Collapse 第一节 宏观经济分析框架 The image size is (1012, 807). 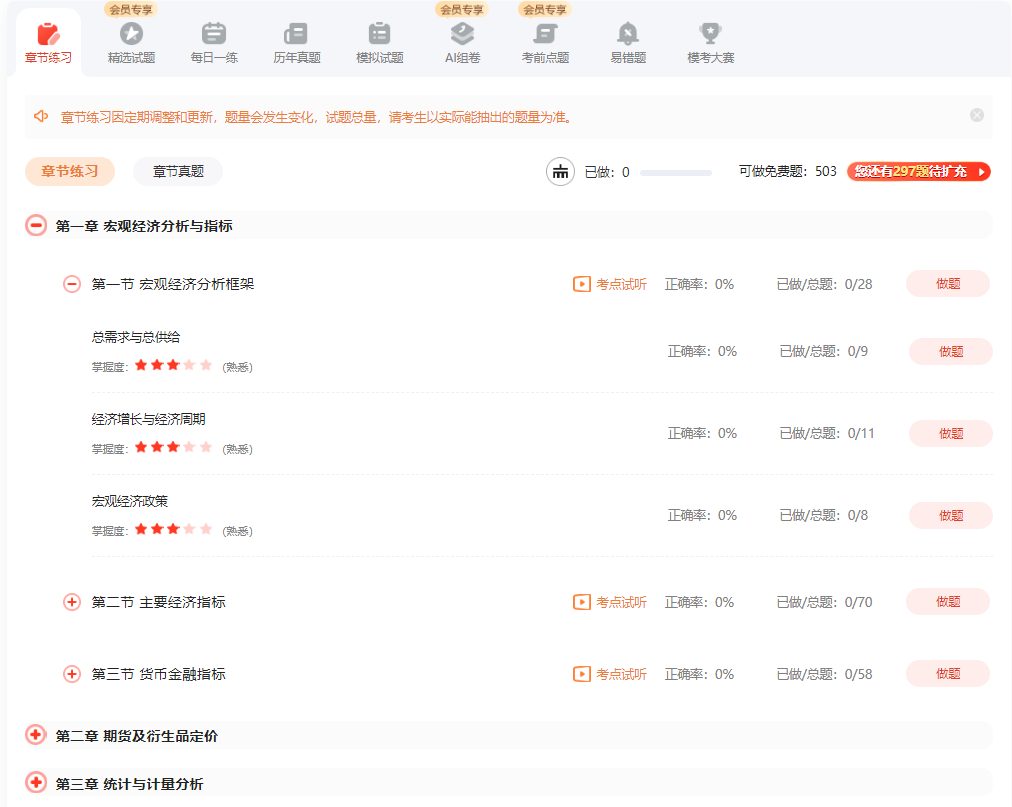(72, 284)
